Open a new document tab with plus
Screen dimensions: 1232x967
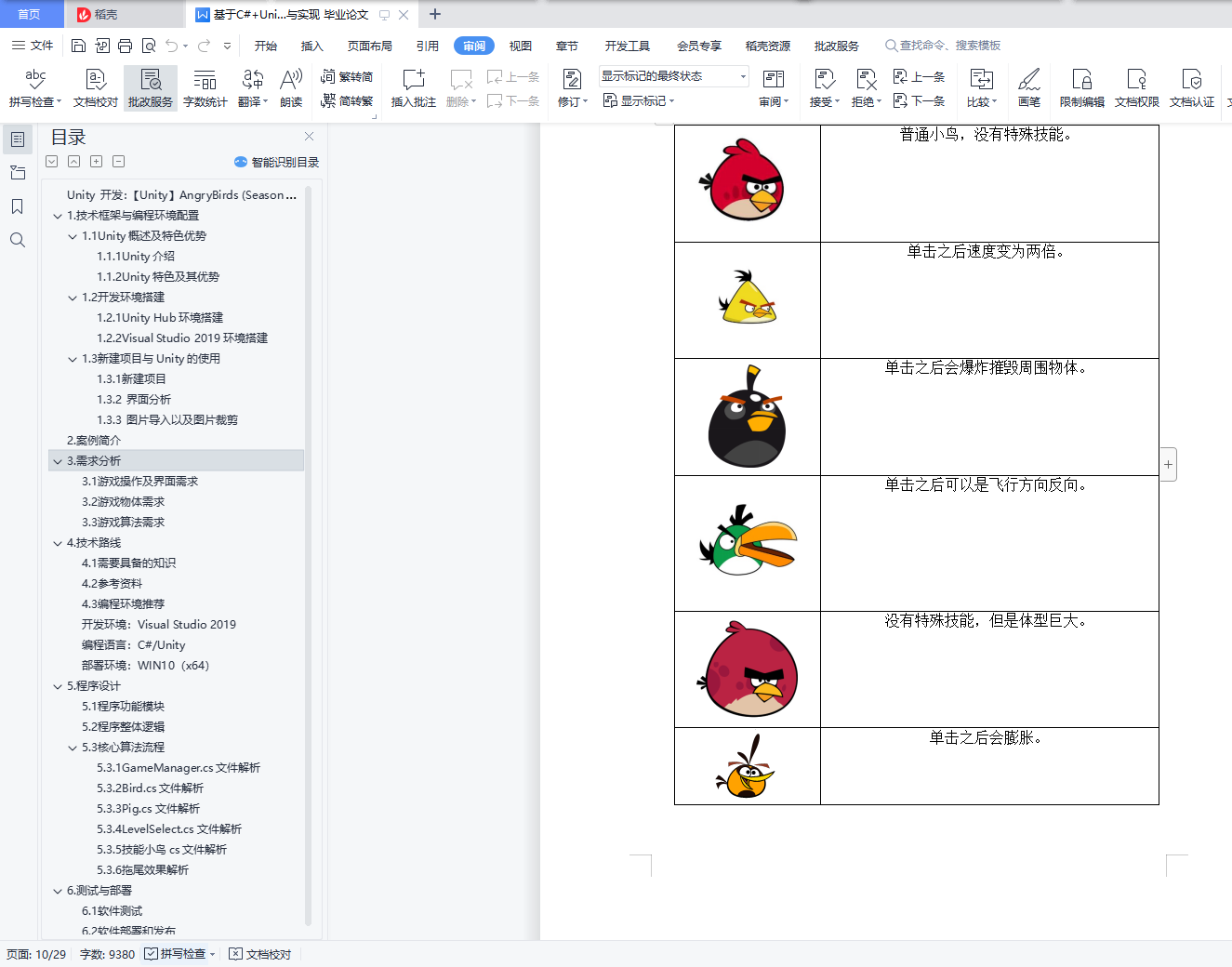click(x=434, y=14)
